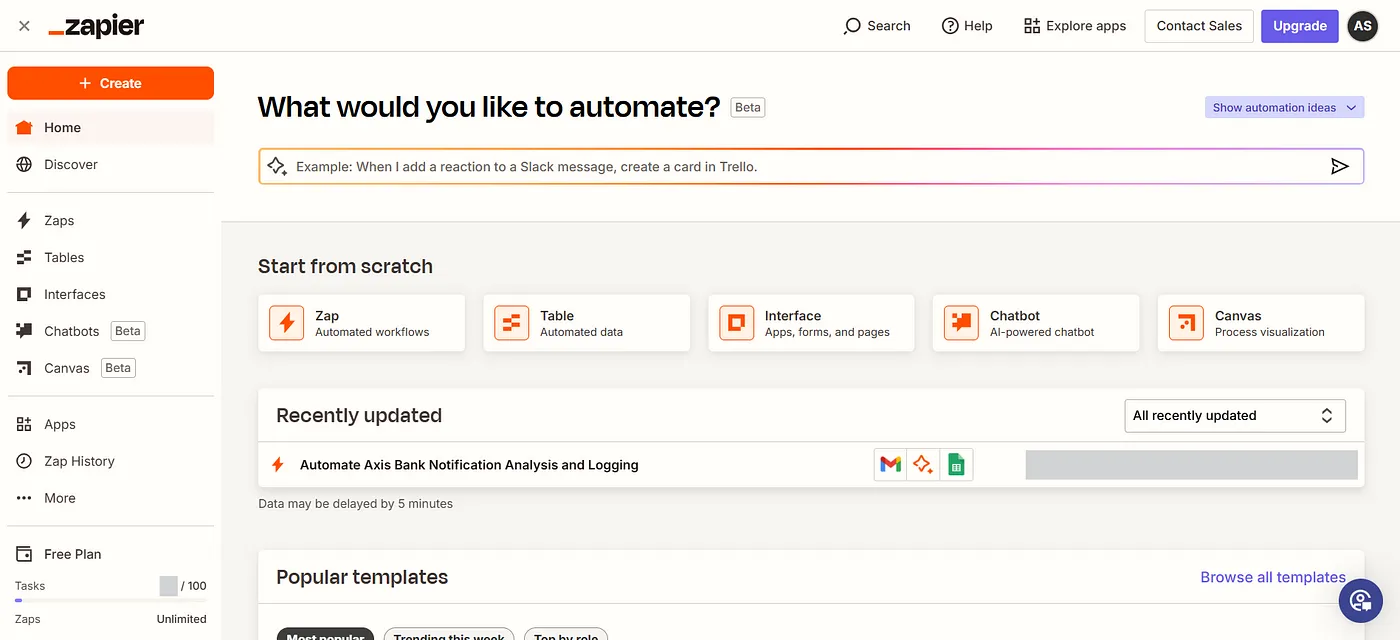Screen dimensions: 1400x640
Task: Create a new Table from scratch
Action: coord(586,323)
